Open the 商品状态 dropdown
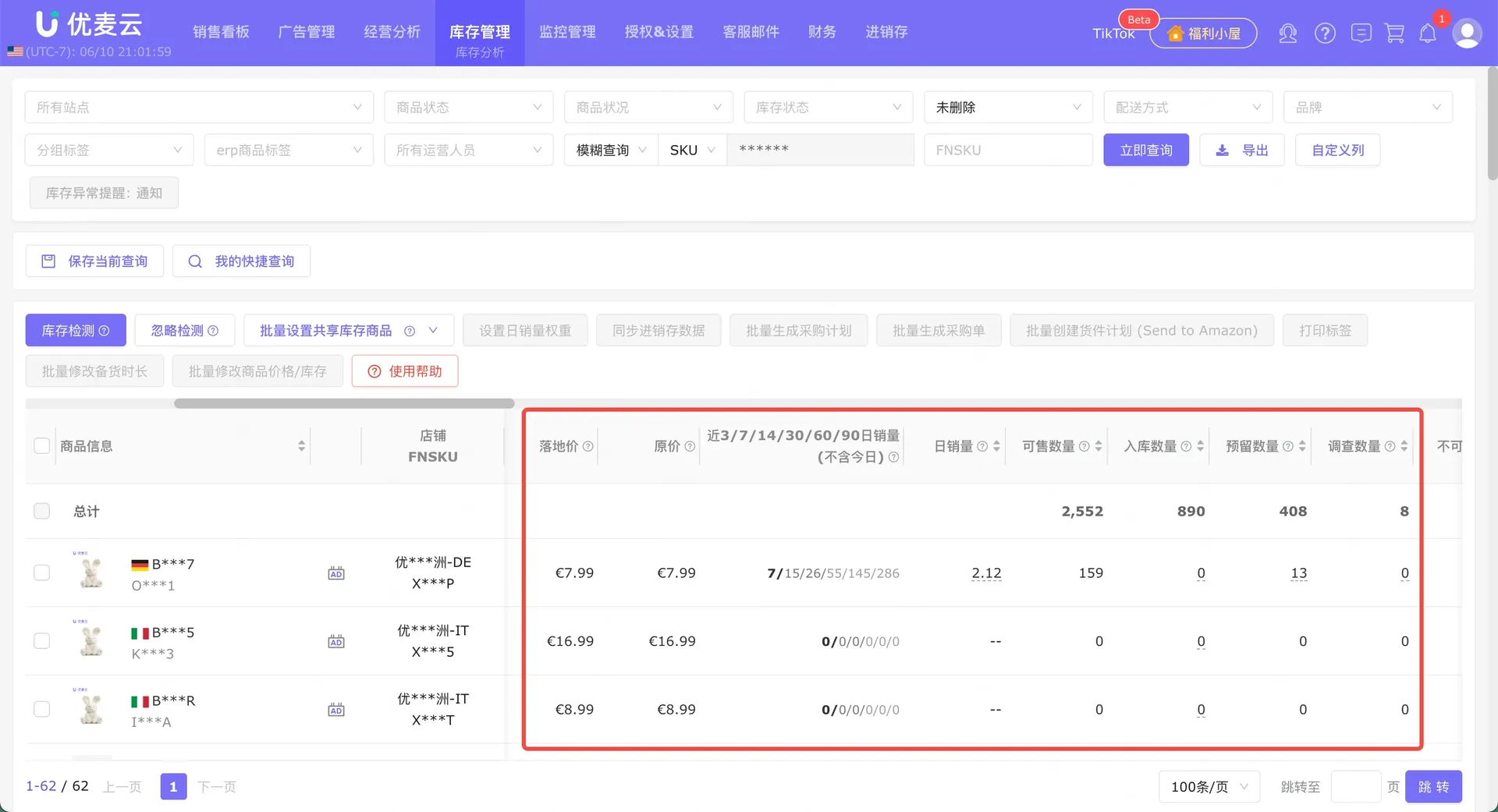The height and width of the screenshot is (812, 1498). coord(469,107)
